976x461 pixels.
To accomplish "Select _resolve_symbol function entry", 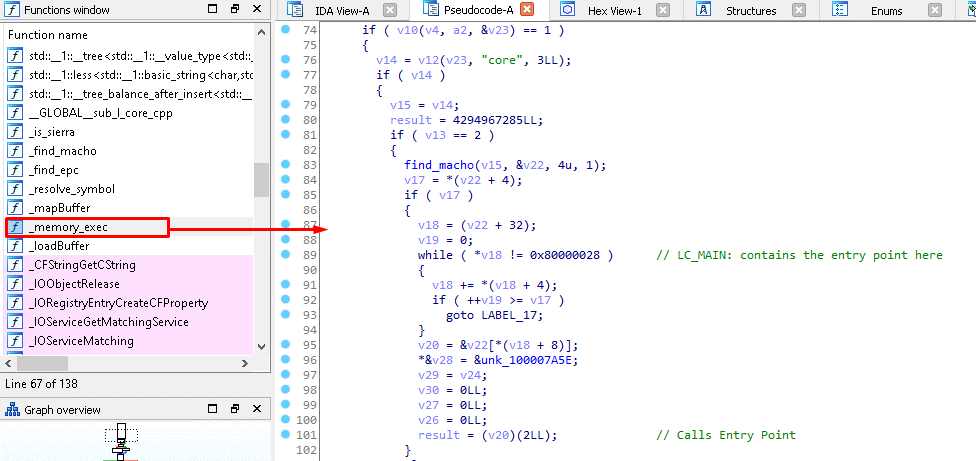I will [71, 189].
